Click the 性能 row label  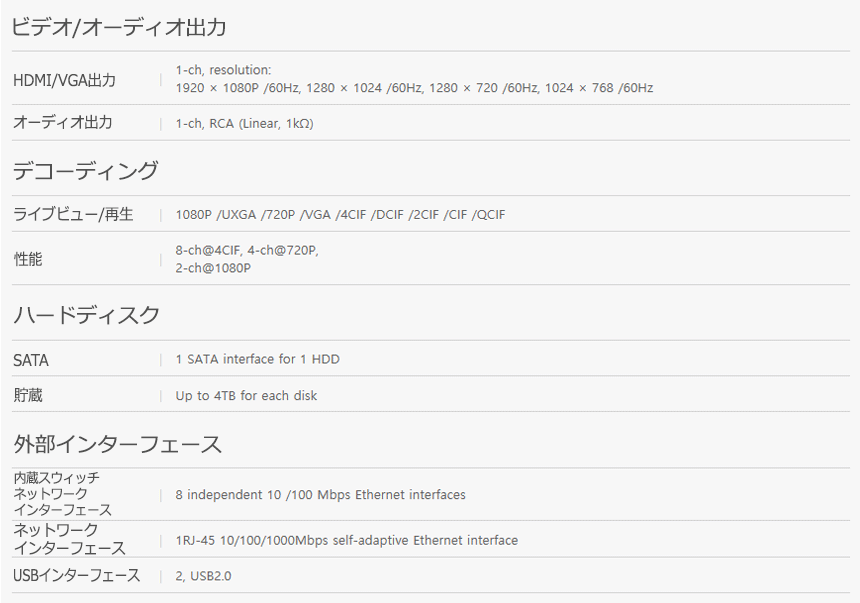(28, 259)
